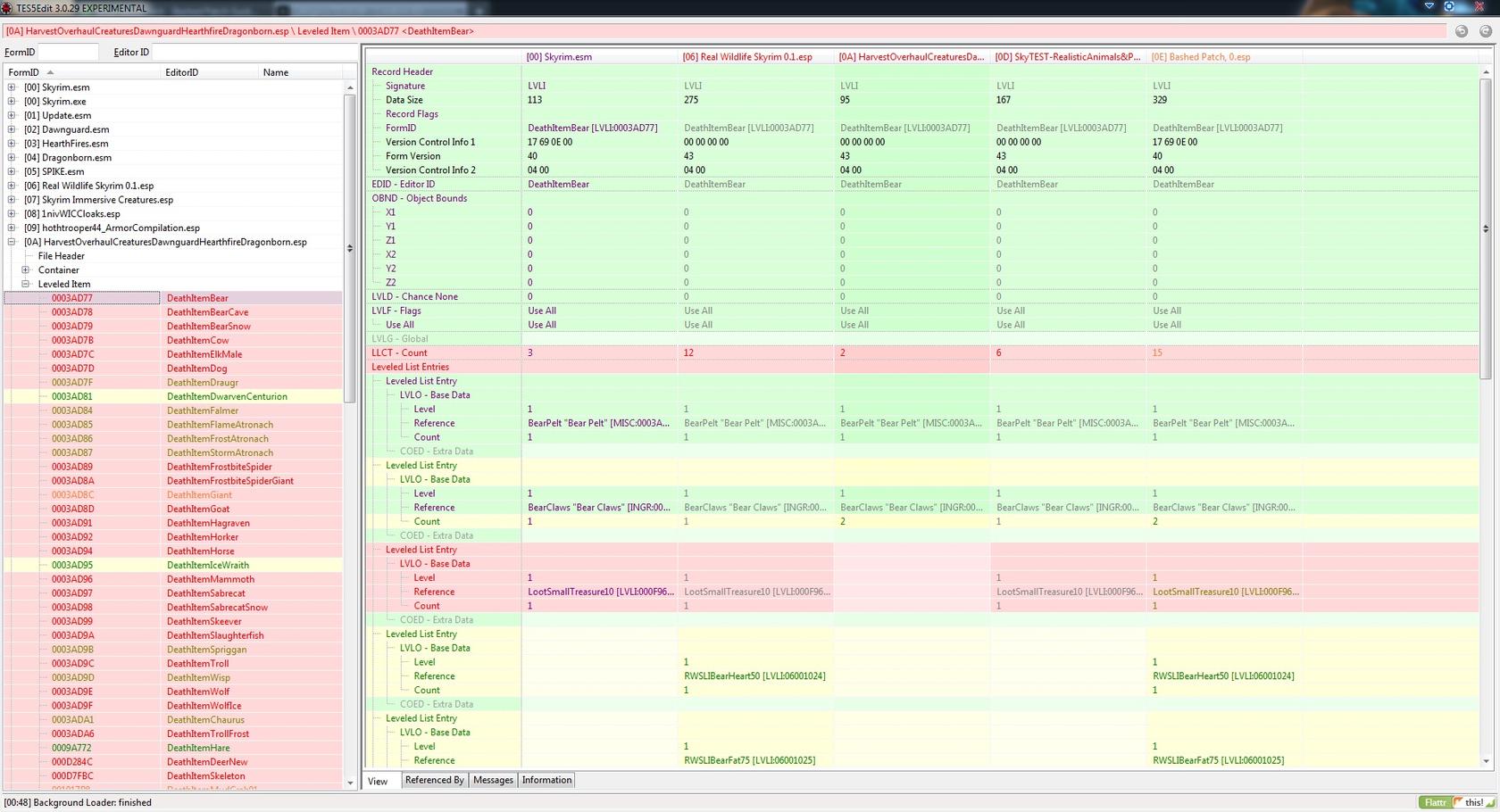
Task: Open the Messages tab
Action: pos(493,780)
